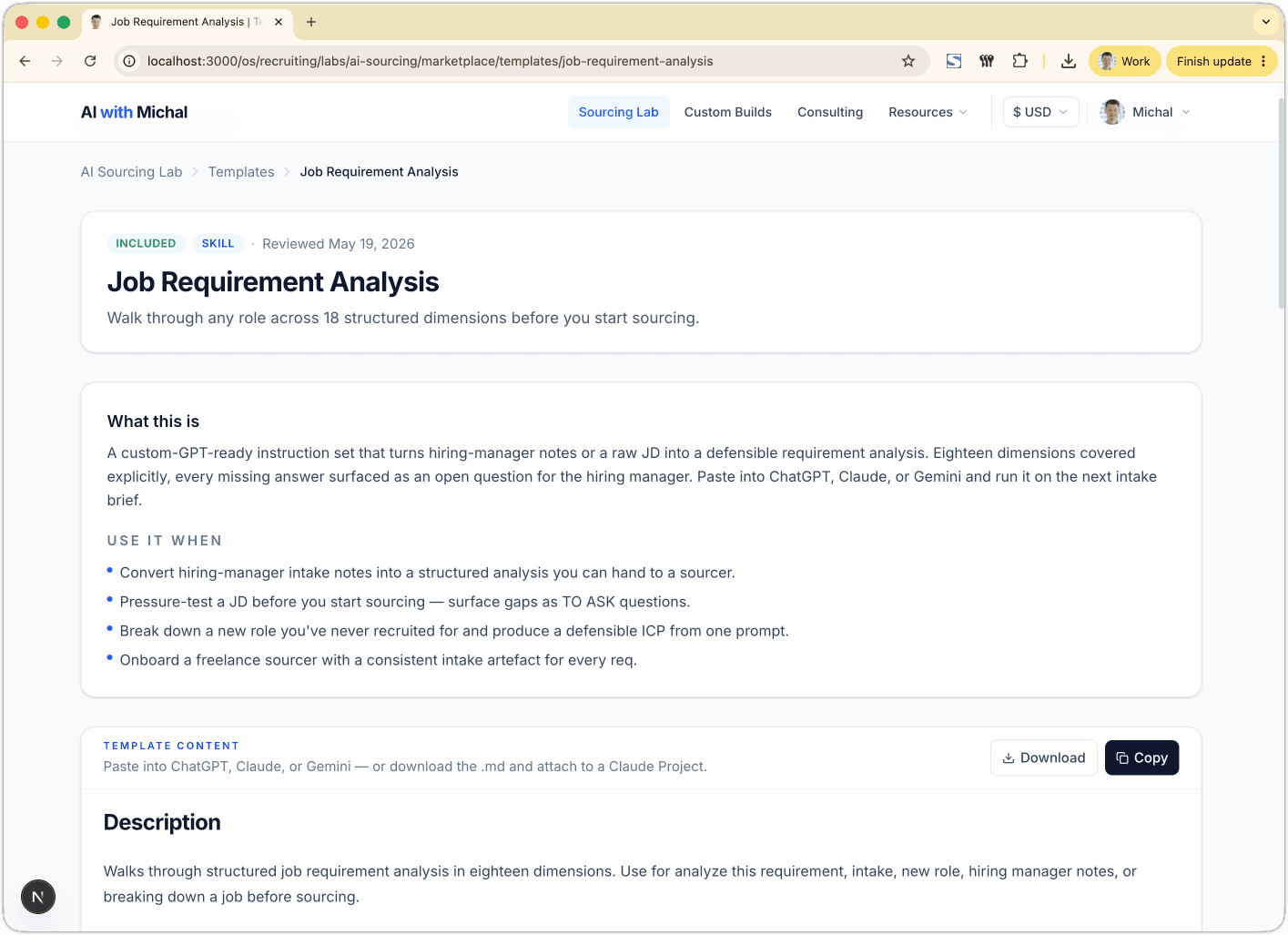1288x935 pixels.
Task: Reload the page with the refresh icon
Action: [x=90, y=61]
